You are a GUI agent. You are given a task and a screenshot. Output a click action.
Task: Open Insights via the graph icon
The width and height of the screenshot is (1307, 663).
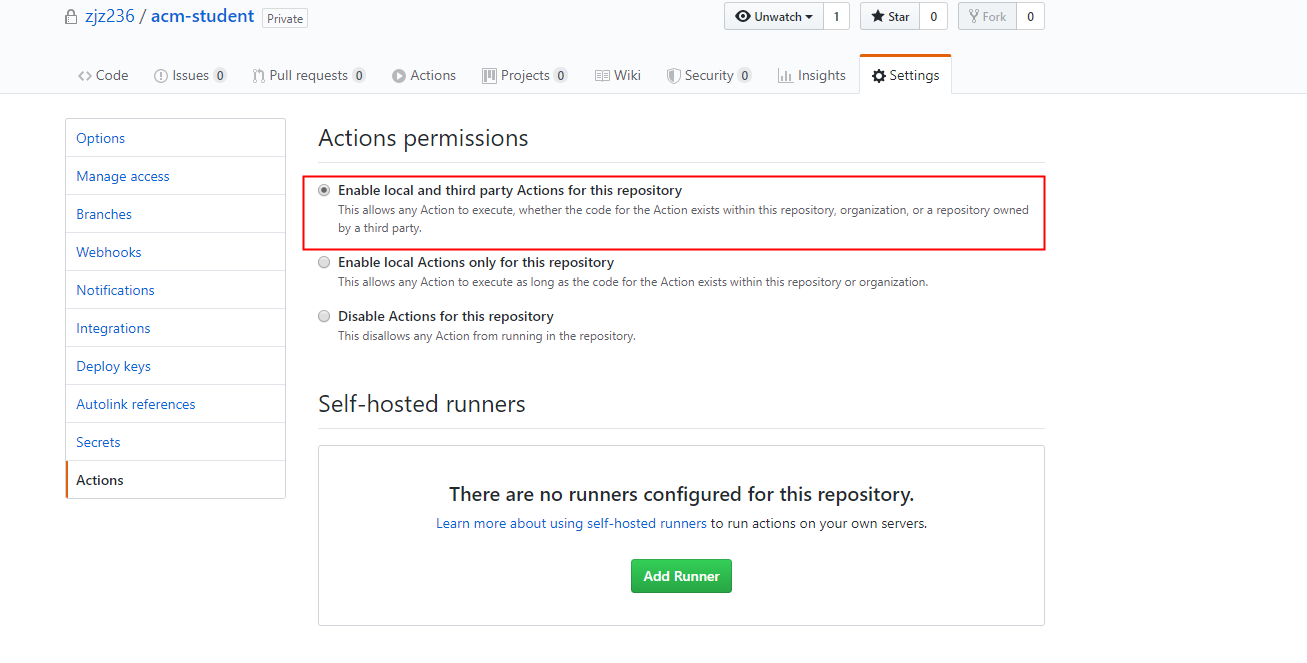(786, 75)
